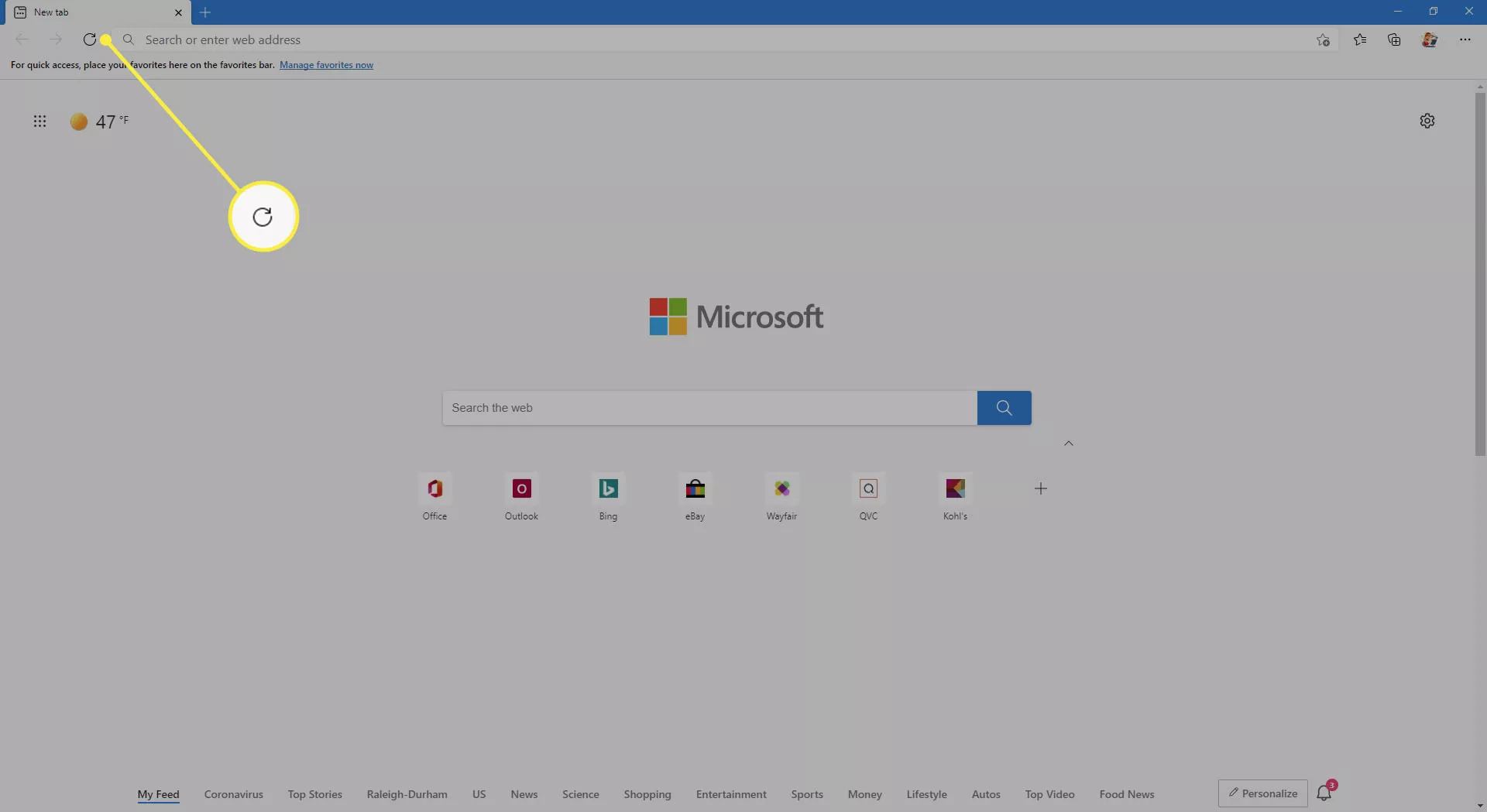The width and height of the screenshot is (1487, 812).
Task: Switch to the Sports feed tab
Action: [807, 794]
